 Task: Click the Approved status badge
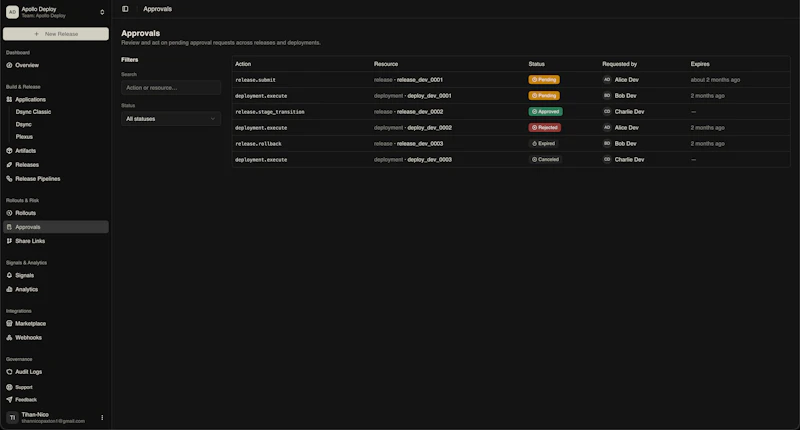[545, 111]
